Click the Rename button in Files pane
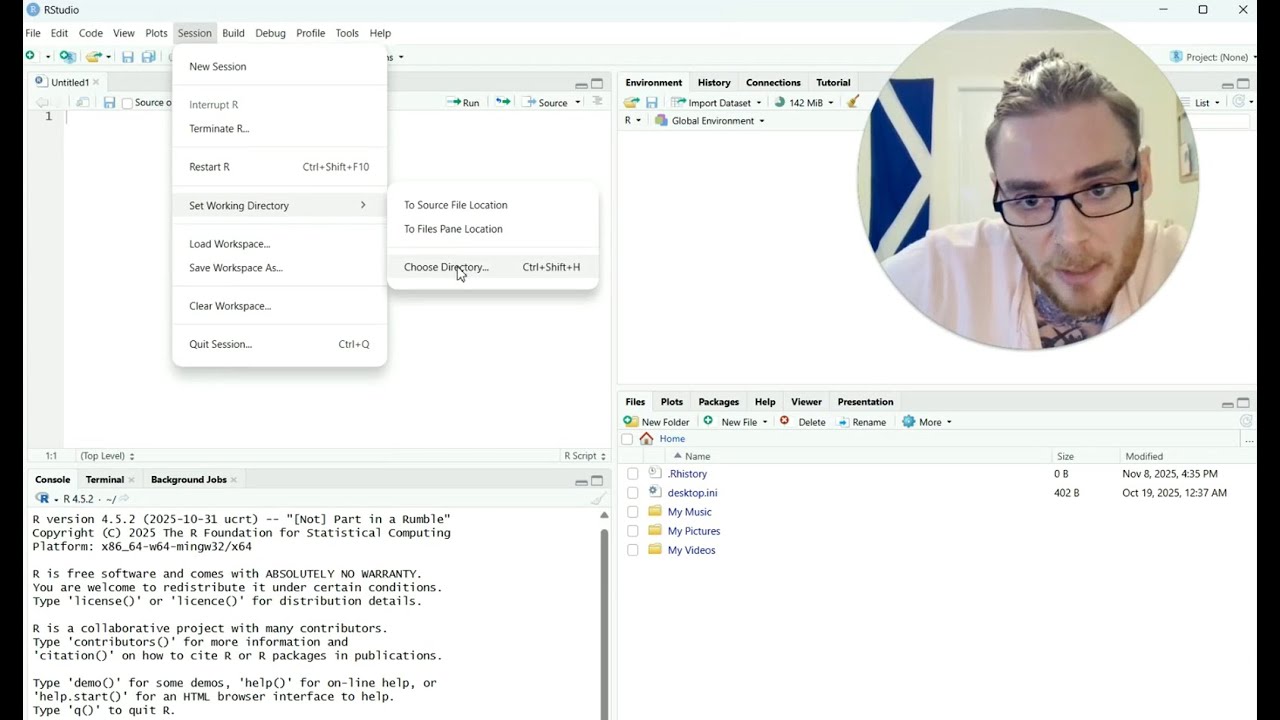This screenshot has width=1280, height=720. point(861,422)
